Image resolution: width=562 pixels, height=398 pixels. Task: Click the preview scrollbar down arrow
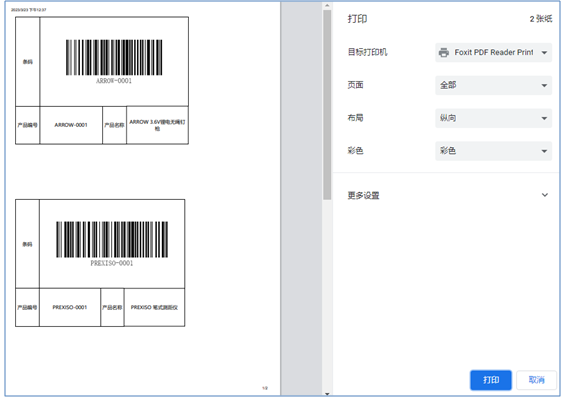coord(327,394)
